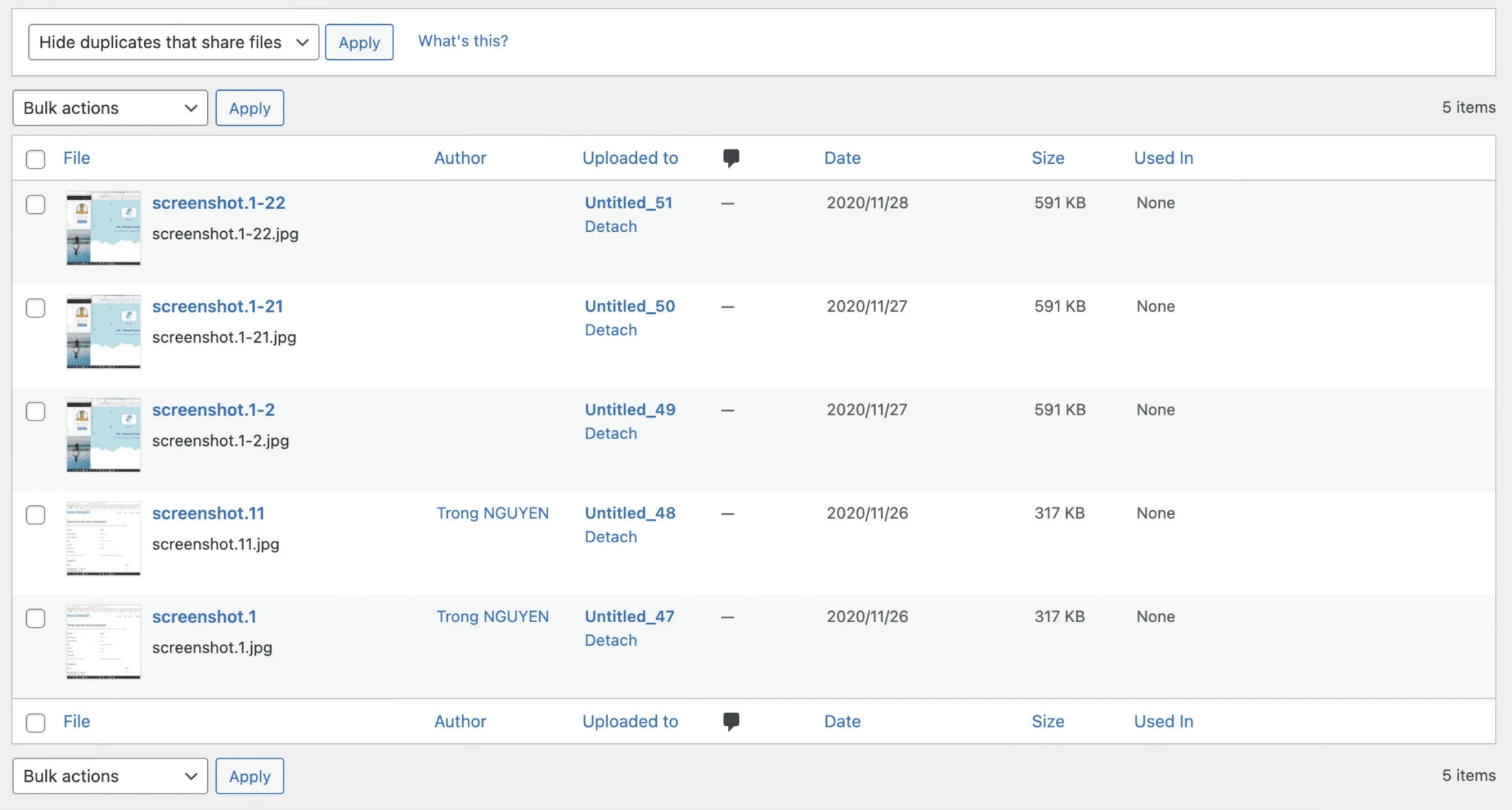Select the screenshot.1 row checkbox

click(36, 618)
